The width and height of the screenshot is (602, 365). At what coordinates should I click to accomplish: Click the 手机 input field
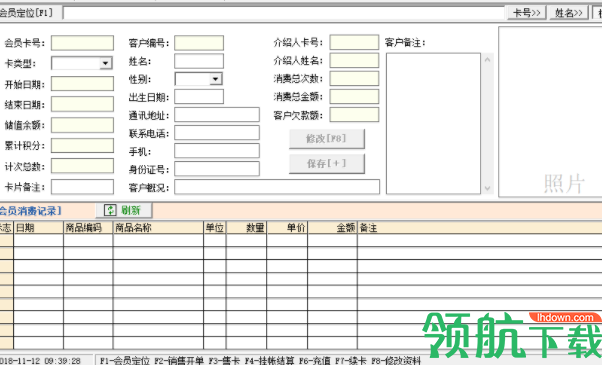[217, 151]
